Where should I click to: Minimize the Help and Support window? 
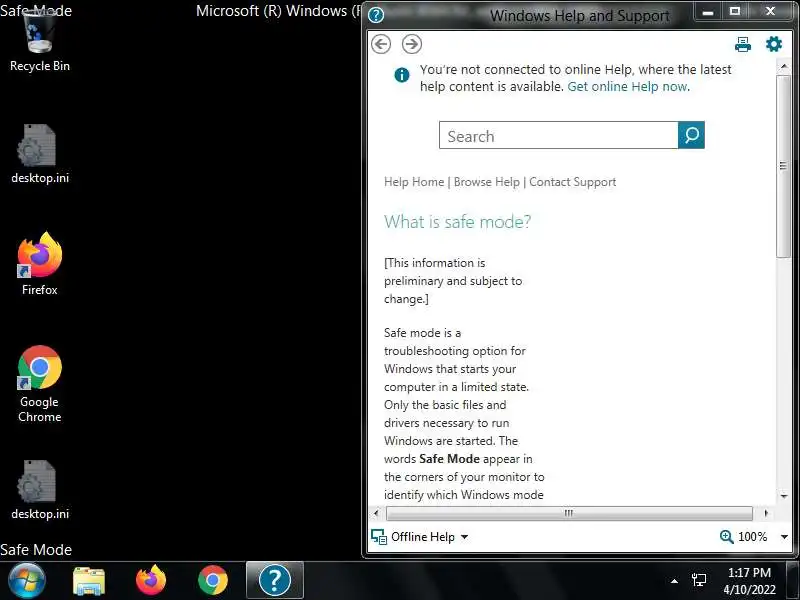(x=708, y=11)
